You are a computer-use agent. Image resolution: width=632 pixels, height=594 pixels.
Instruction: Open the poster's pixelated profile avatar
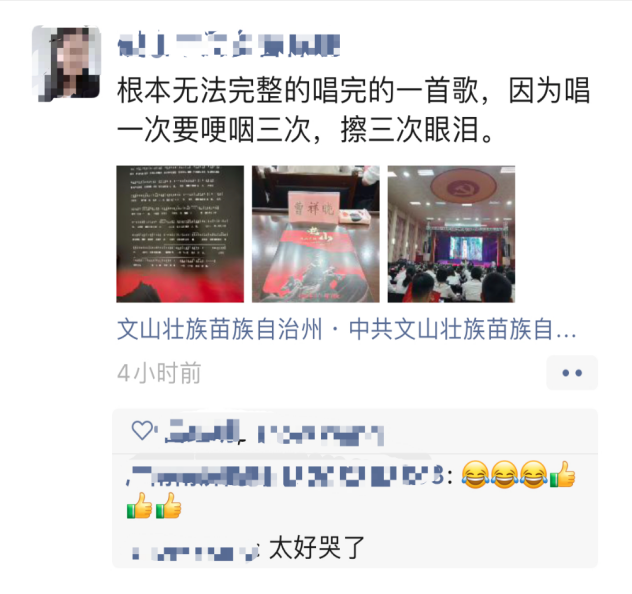point(67,63)
